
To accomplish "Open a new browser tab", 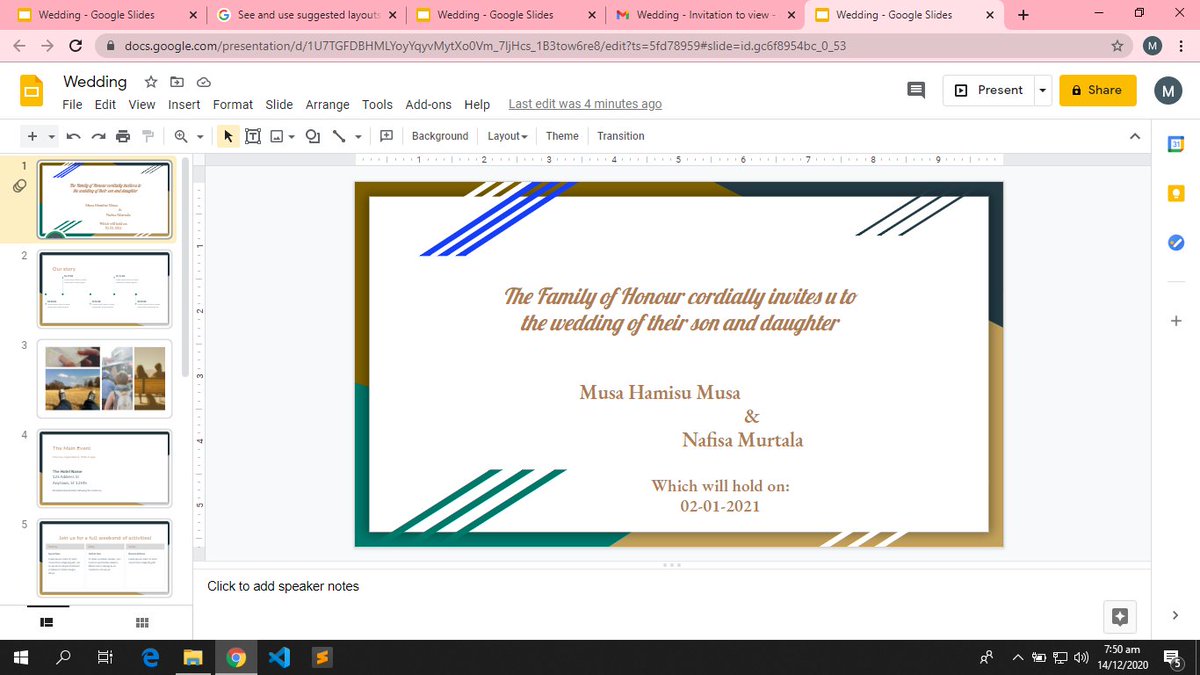I will 1023,15.
